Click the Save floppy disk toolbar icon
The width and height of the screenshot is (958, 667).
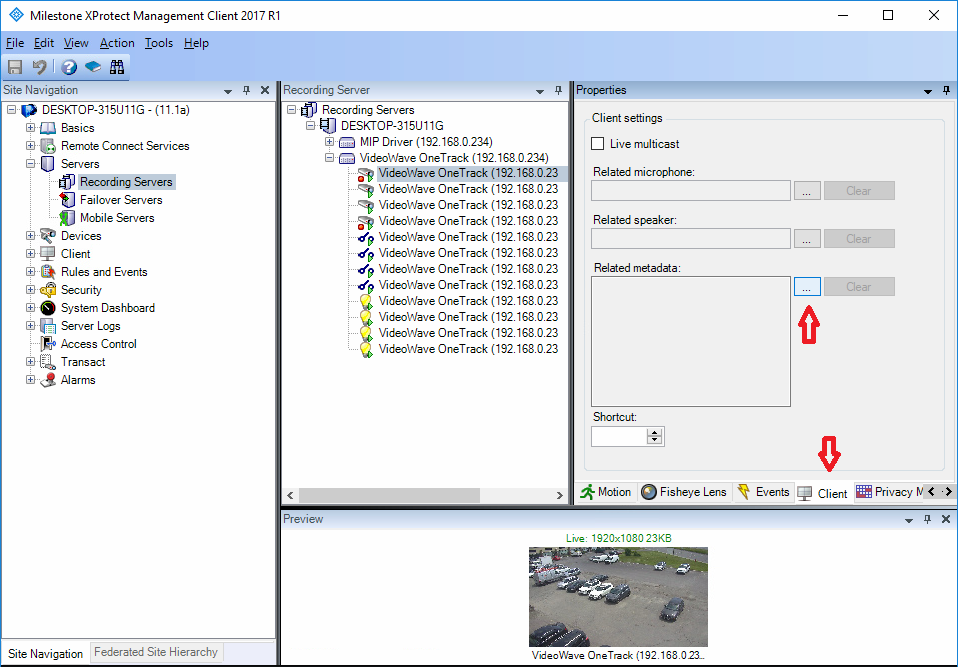point(15,67)
